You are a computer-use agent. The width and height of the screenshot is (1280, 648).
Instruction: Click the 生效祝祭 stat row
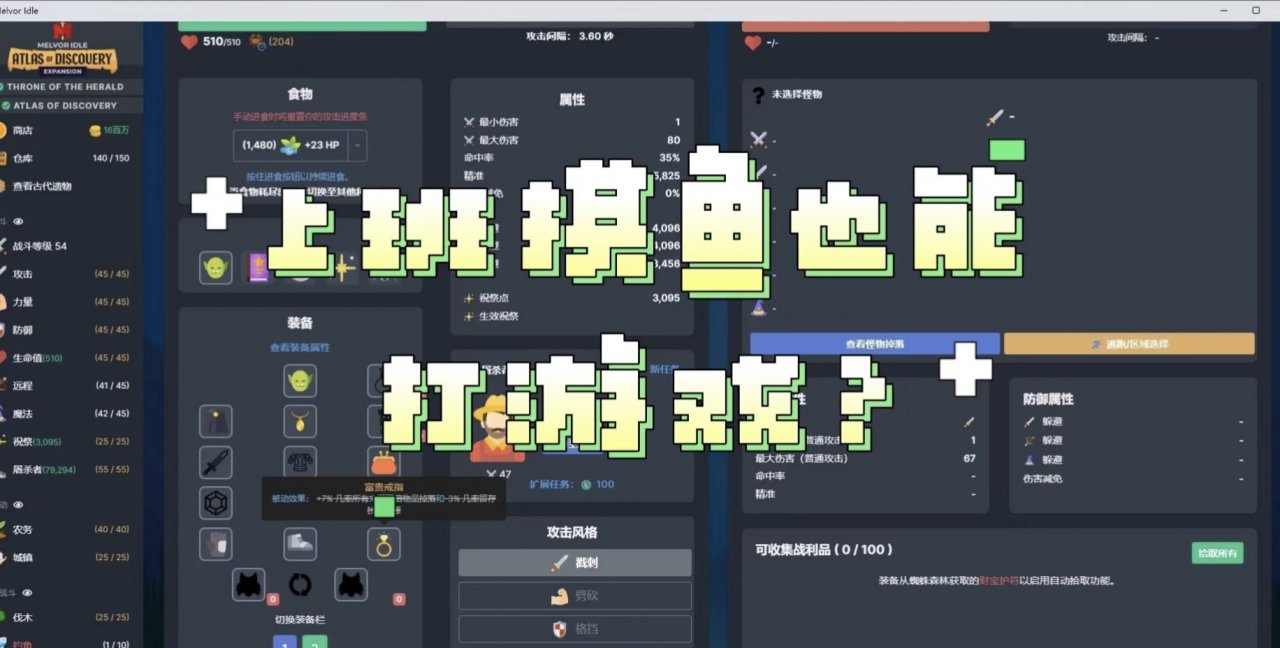(572, 316)
